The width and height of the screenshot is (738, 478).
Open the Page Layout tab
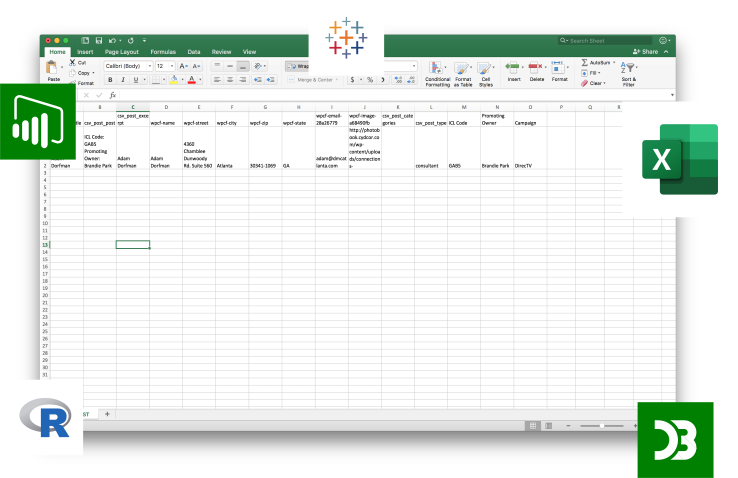(x=122, y=51)
